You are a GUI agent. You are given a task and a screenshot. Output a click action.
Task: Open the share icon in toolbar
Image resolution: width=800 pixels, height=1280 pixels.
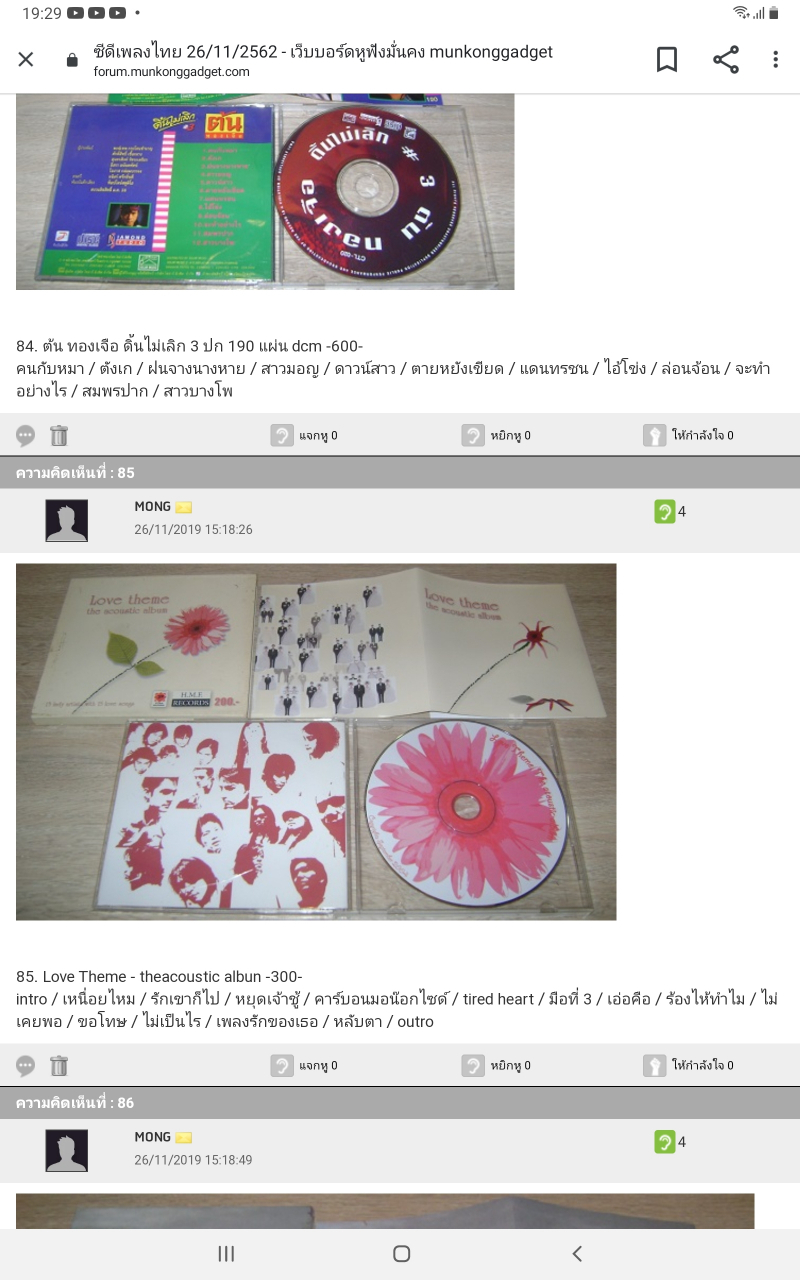coord(726,59)
